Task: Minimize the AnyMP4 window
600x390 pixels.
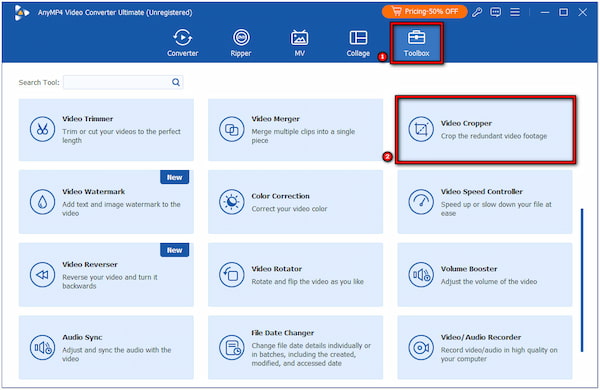Action: pos(545,12)
